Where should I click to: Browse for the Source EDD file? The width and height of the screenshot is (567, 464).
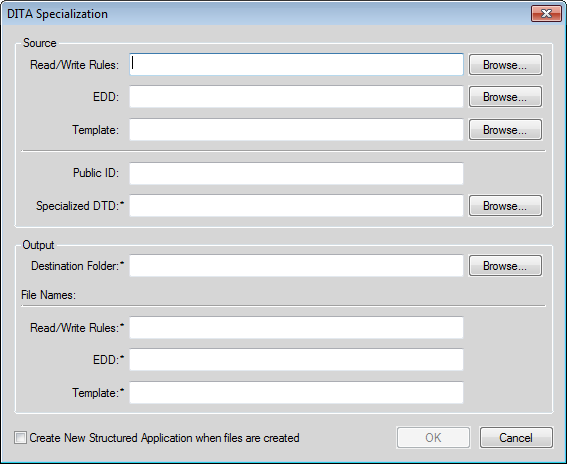point(505,97)
